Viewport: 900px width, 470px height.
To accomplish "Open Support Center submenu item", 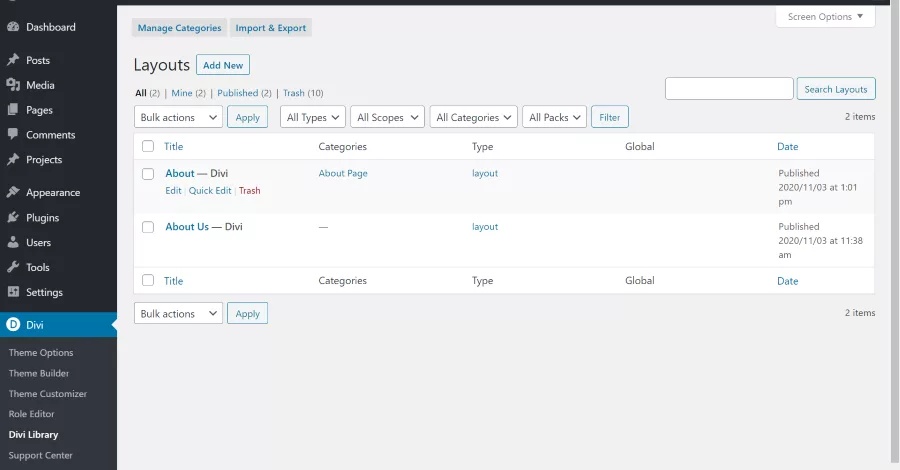I will tap(40, 455).
